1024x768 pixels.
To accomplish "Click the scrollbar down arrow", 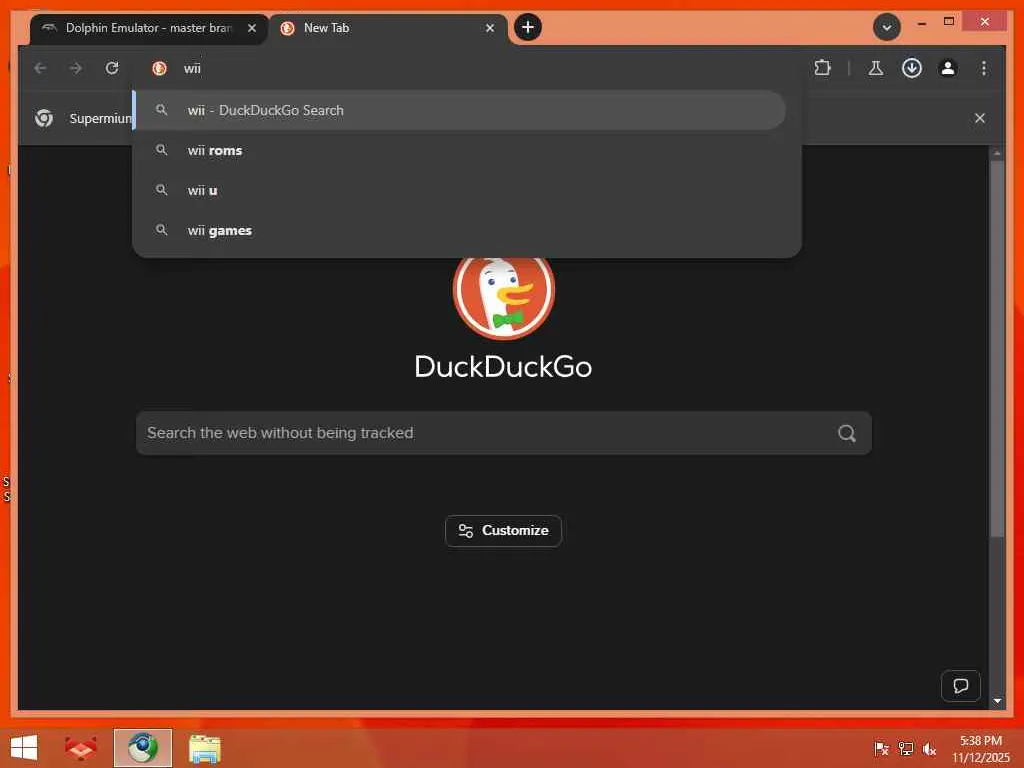I will tap(997, 701).
